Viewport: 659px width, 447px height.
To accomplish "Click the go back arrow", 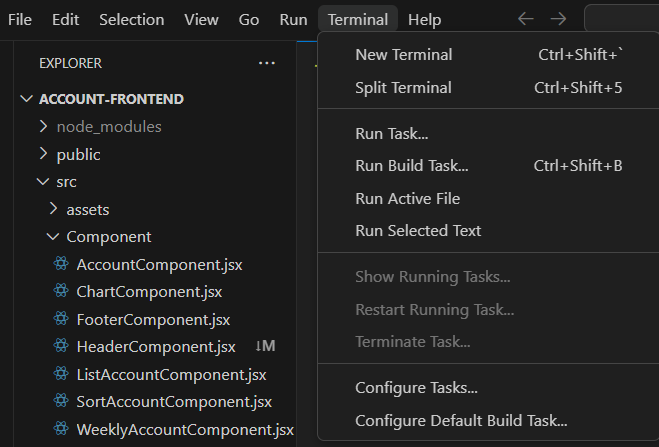I will (526, 19).
